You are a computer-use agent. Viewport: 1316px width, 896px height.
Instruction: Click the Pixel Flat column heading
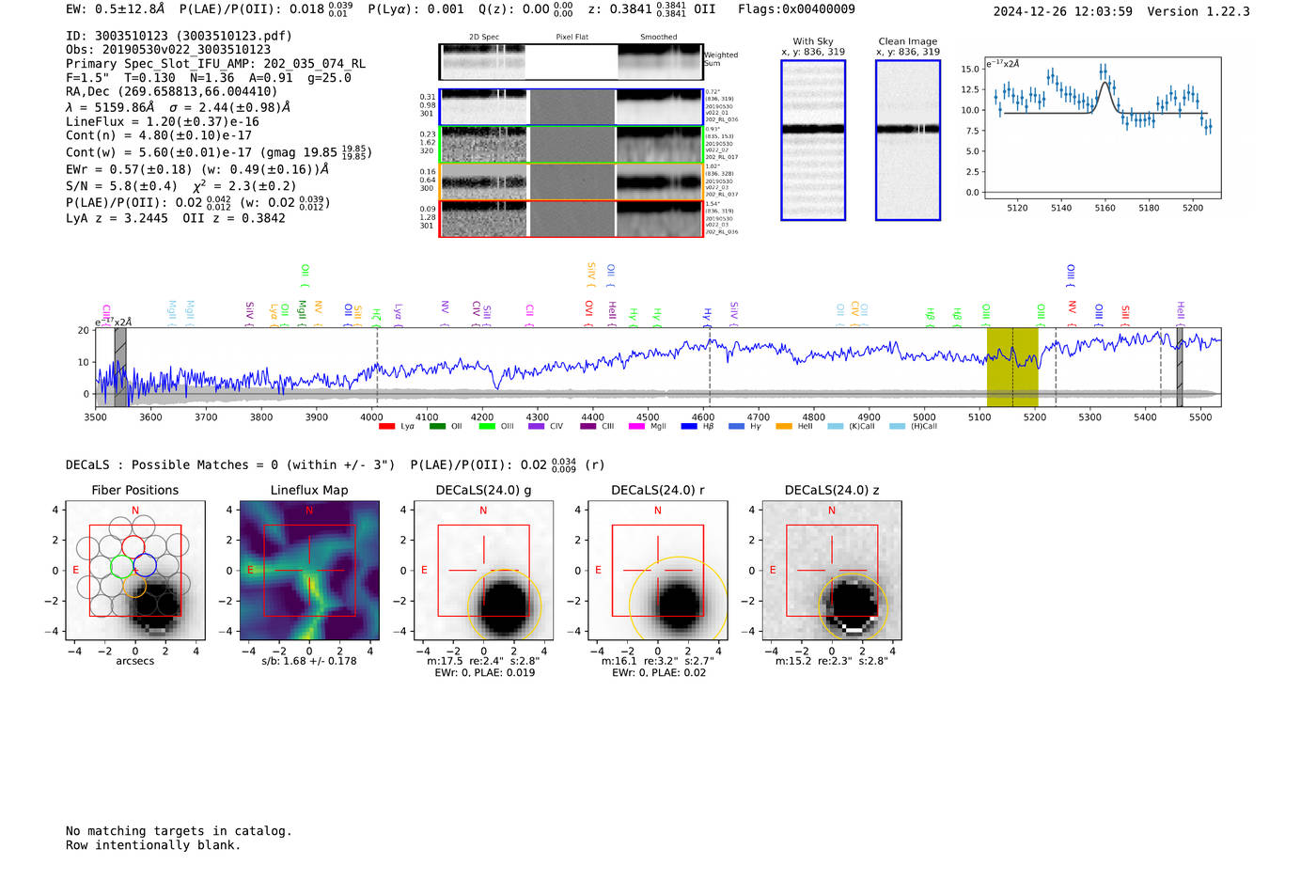572,37
